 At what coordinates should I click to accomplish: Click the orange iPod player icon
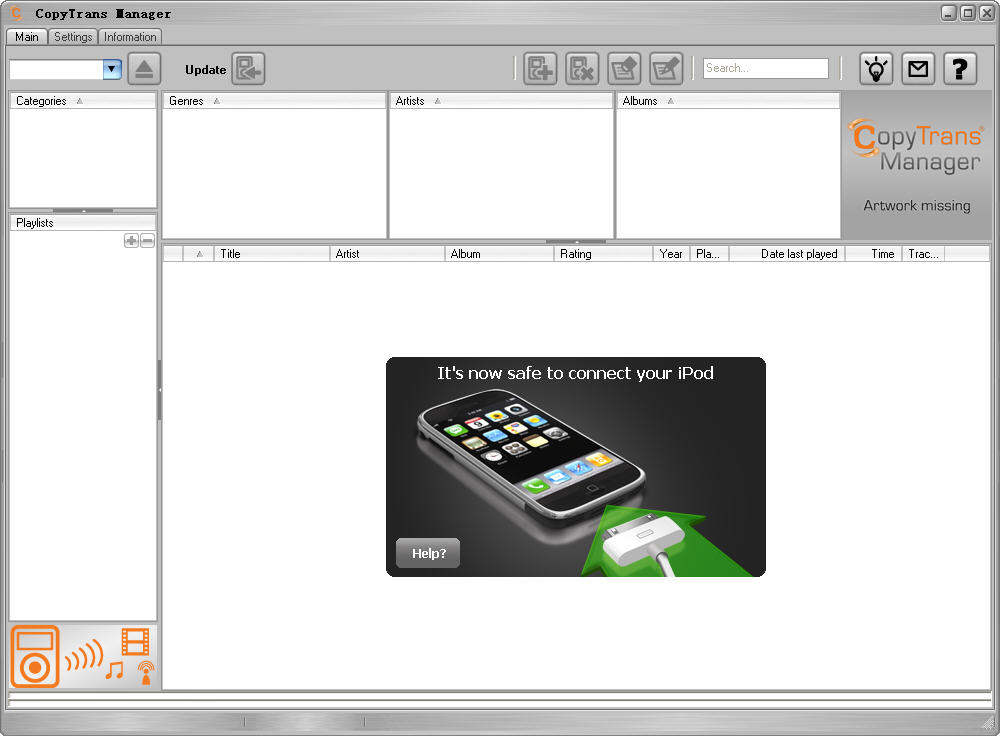pyautogui.click(x=35, y=656)
